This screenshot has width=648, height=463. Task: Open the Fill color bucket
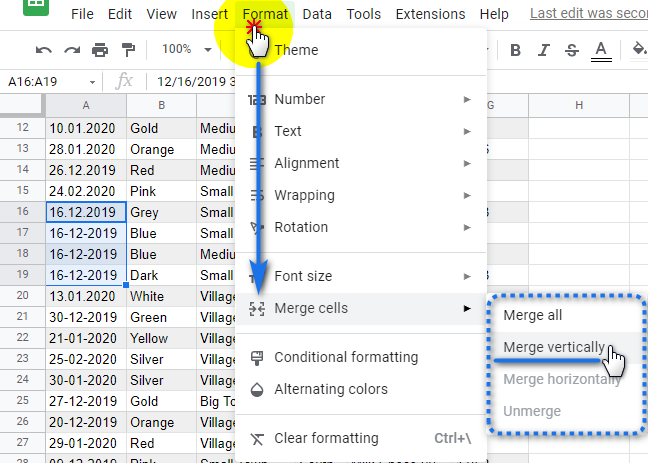pyautogui.click(x=639, y=49)
